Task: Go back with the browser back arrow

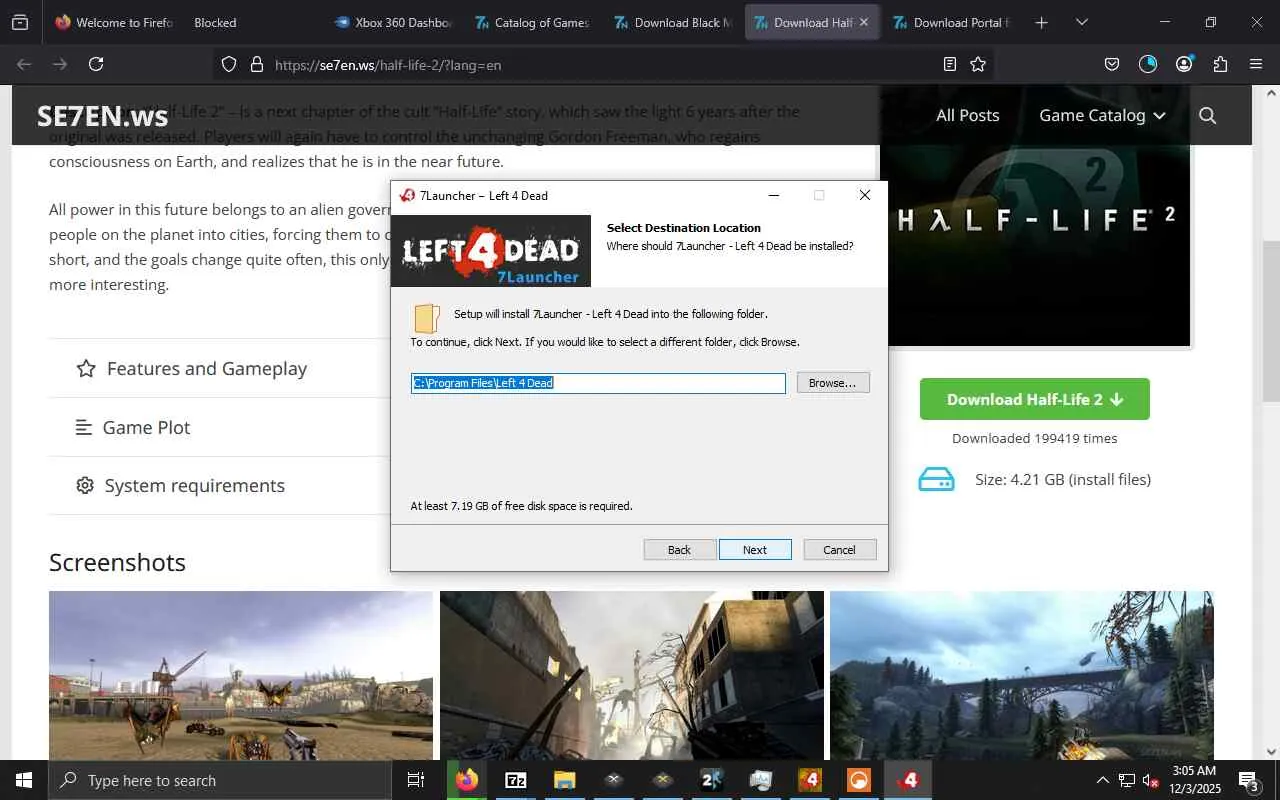Action: 24,64
